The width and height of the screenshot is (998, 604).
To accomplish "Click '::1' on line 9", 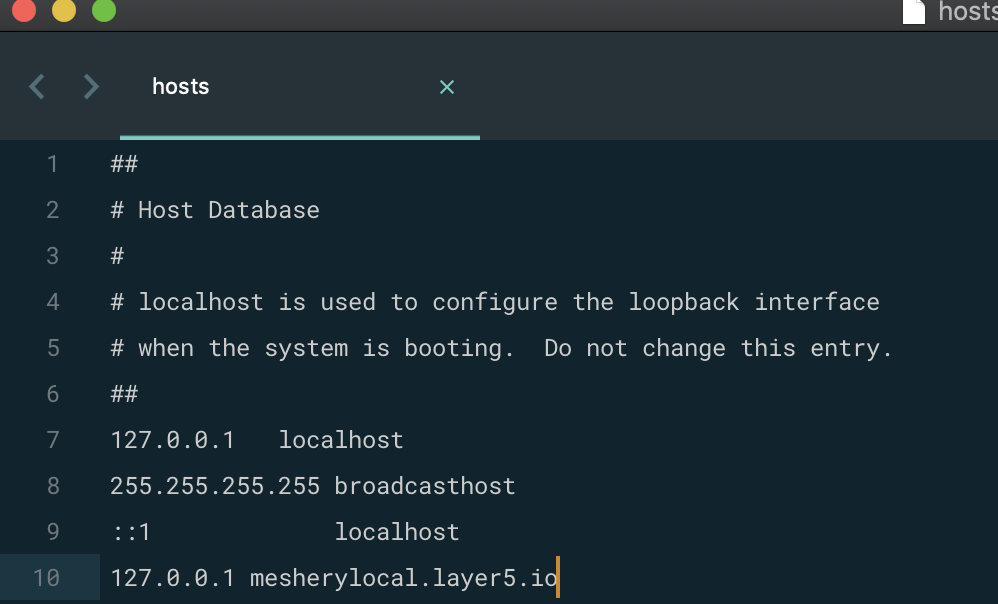I will click(x=131, y=532).
